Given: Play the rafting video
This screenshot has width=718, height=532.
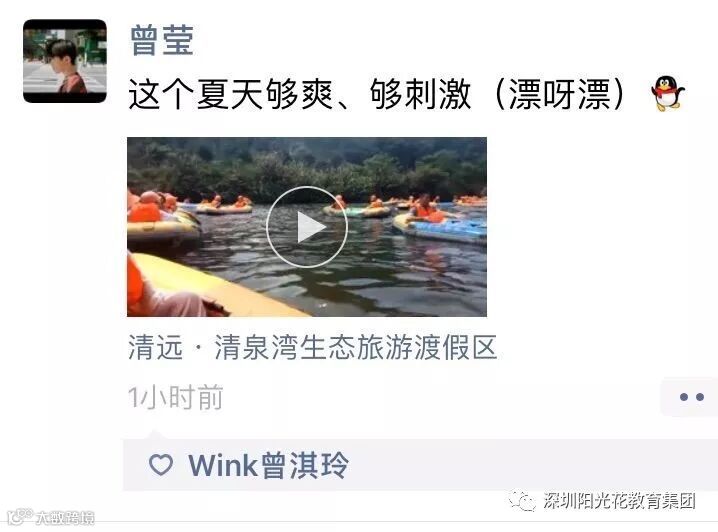Looking at the screenshot, I should (307, 227).
